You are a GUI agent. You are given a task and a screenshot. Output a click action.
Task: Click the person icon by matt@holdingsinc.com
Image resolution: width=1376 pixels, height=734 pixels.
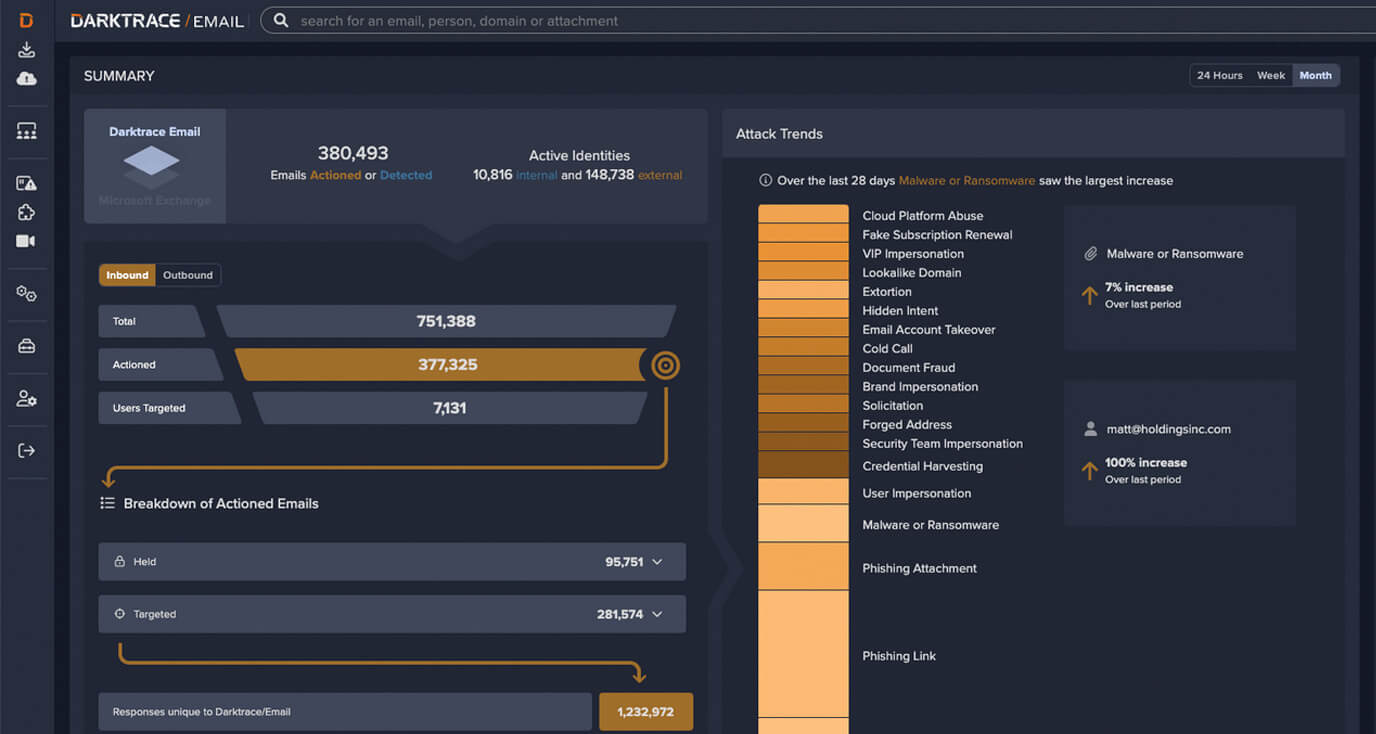1091,429
